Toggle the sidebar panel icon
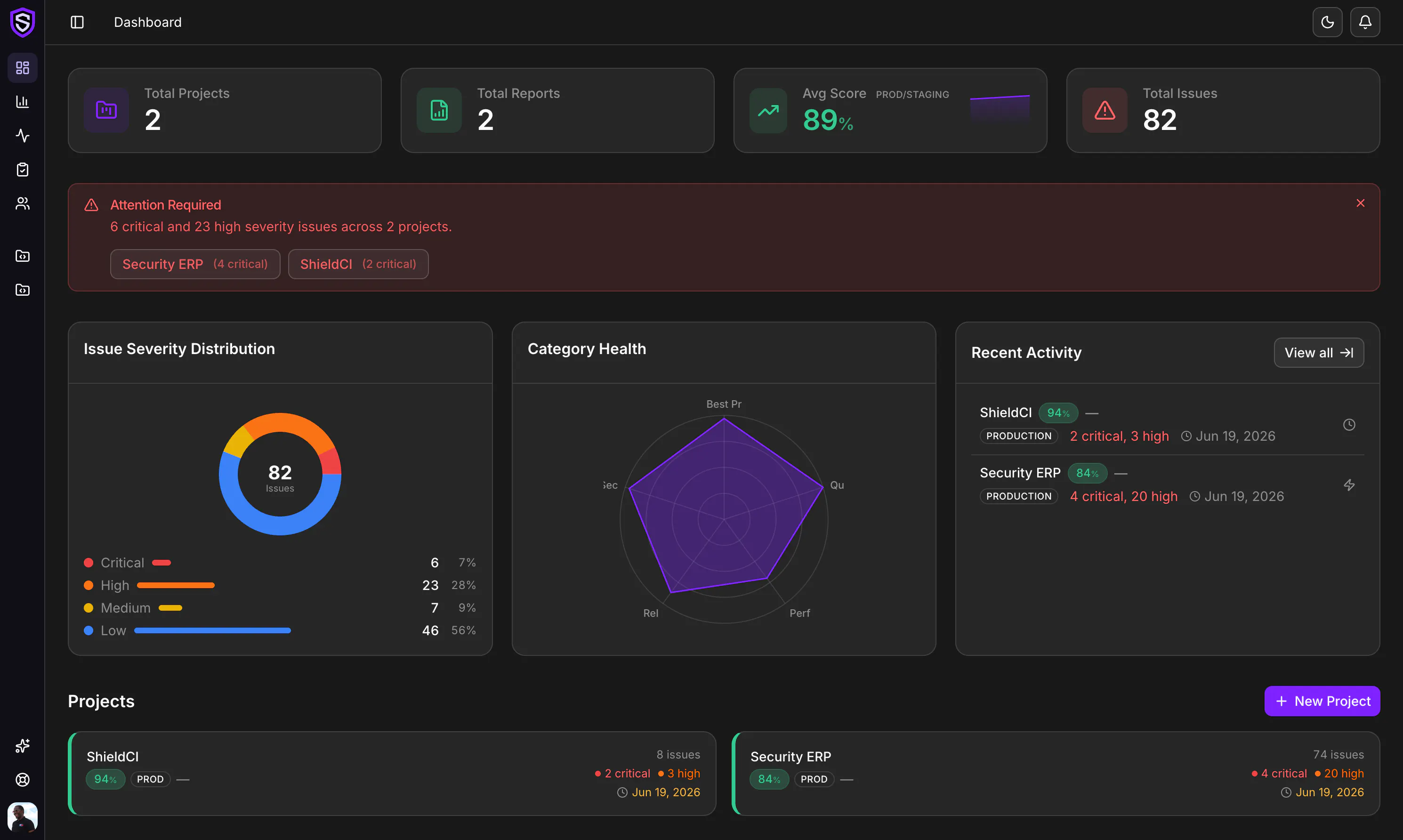Viewport: 1403px width, 840px height. (x=77, y=22)
